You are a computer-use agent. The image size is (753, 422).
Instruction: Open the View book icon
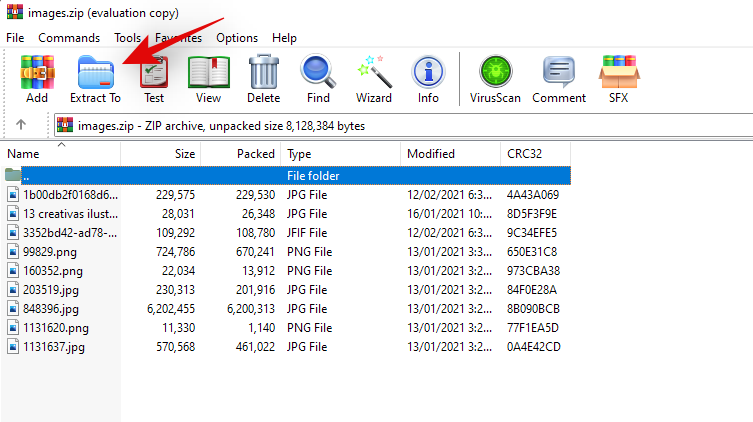click(208, 72)
